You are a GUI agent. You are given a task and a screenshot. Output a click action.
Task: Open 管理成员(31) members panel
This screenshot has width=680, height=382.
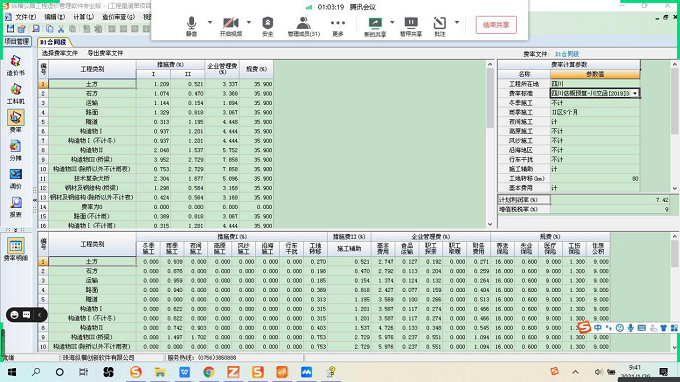click(x=304, y=26)
